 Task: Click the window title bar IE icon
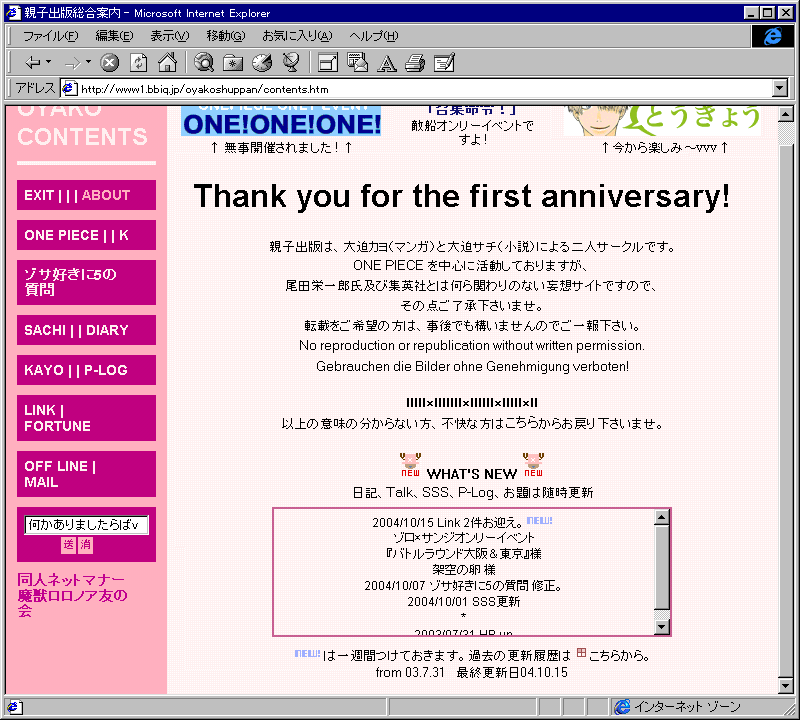pyautogui.click(x=14, y=12)
